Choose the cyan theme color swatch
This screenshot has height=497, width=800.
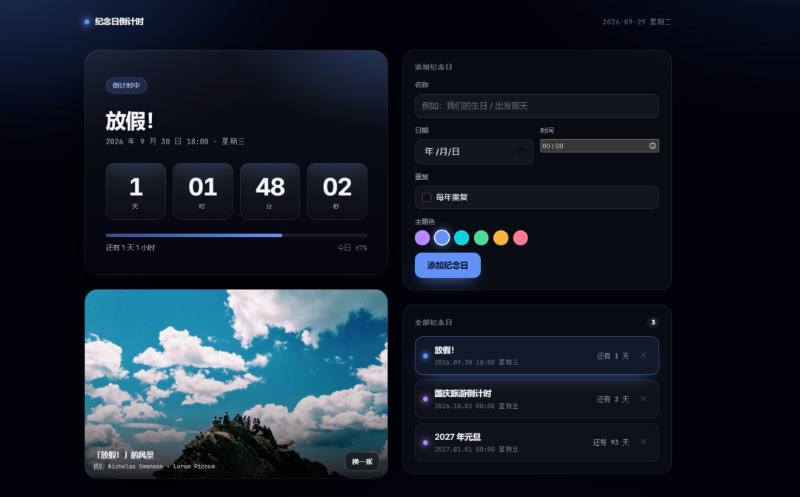click(x=462, y=238)
